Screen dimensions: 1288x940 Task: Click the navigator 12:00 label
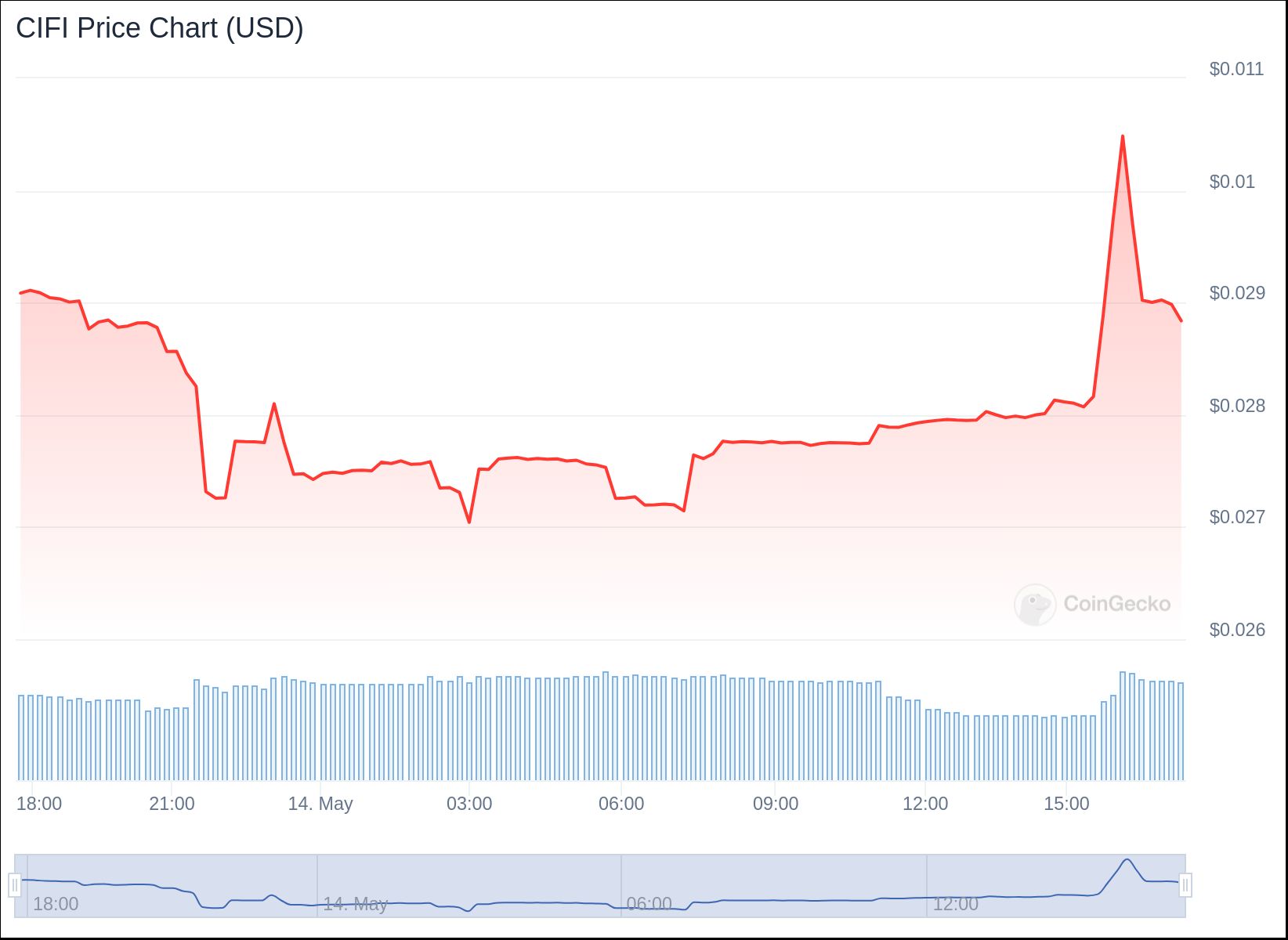tap(955, 904)
